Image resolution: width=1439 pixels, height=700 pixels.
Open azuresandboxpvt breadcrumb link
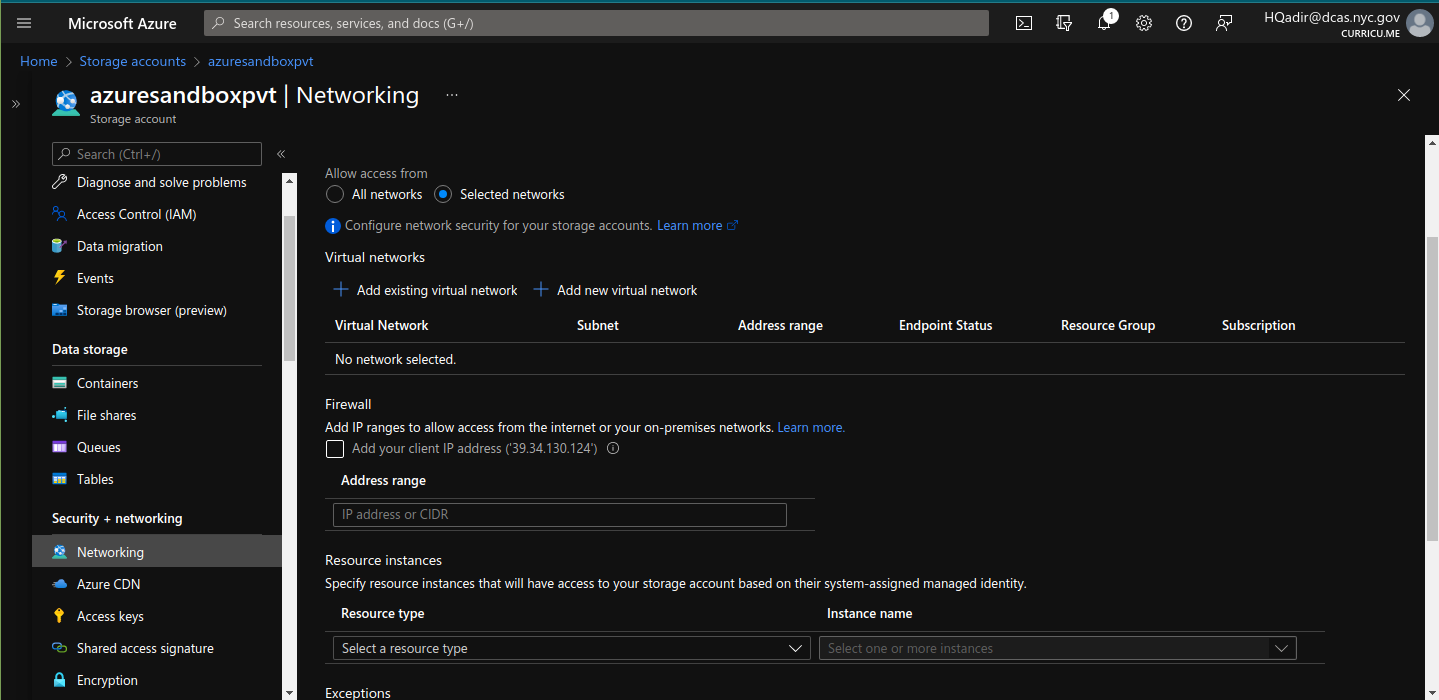click(x=261, y=61)
